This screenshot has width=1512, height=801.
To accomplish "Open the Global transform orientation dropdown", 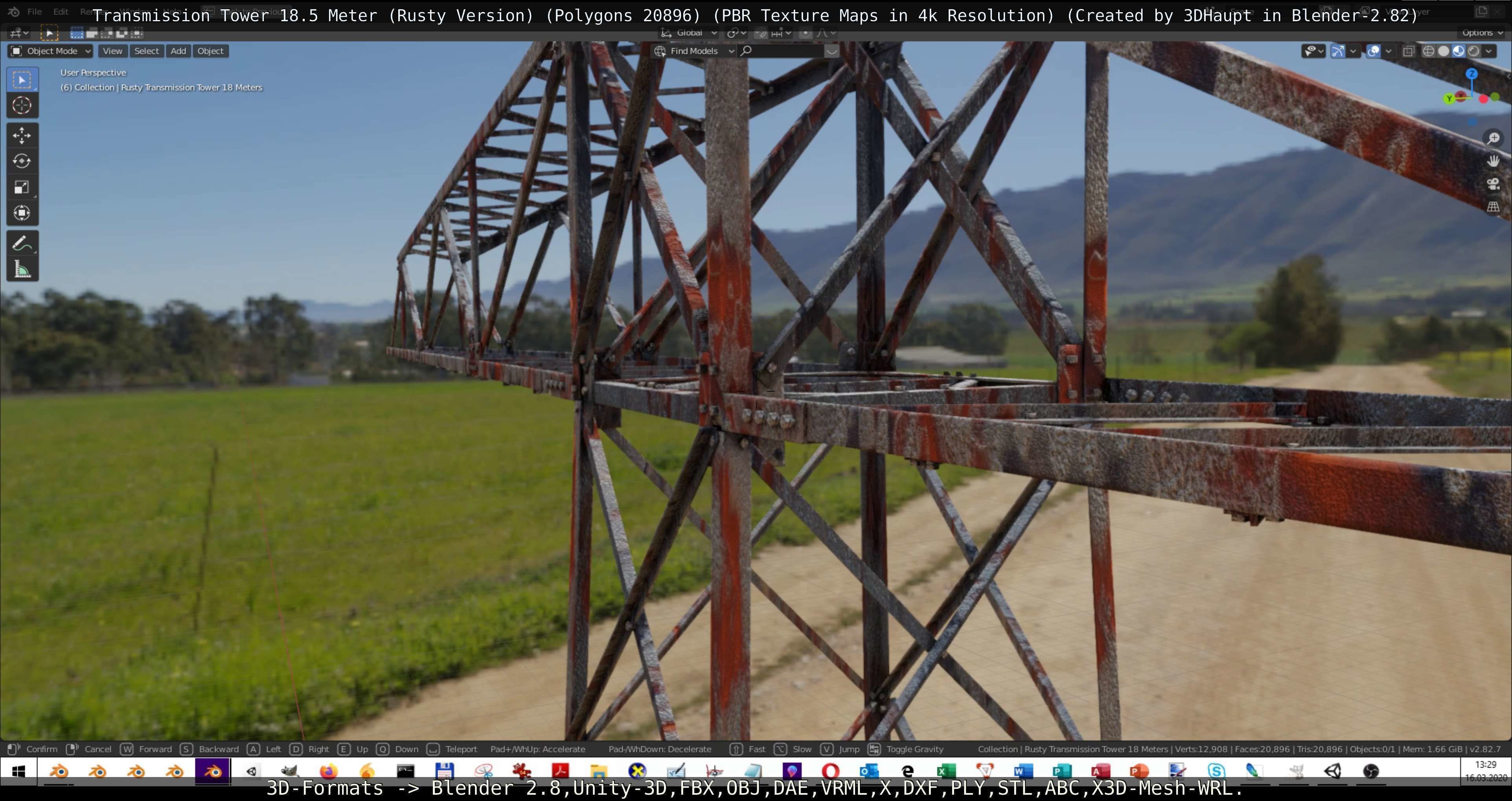I will click(689, 33).
